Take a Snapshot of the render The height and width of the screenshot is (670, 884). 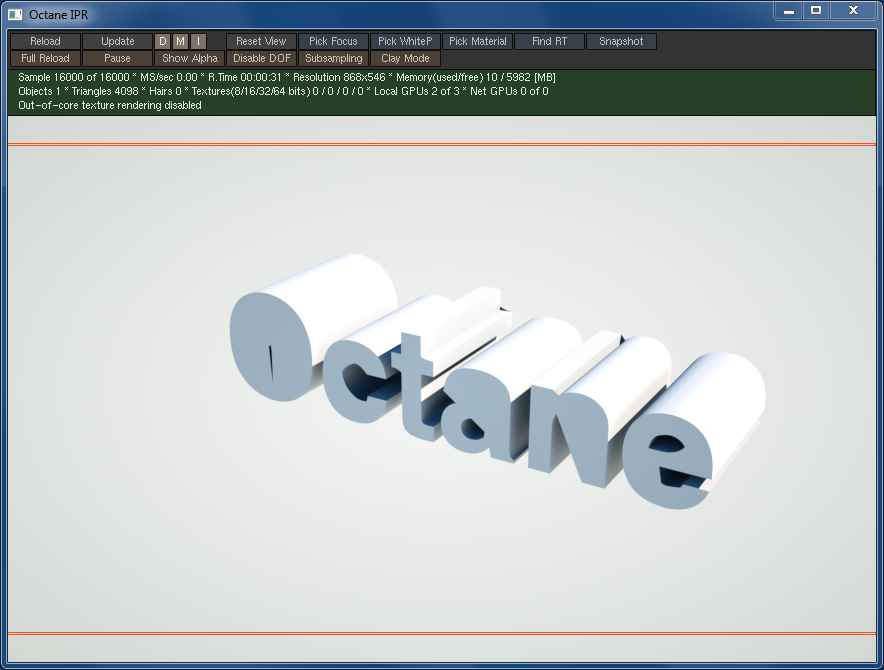click(621, 41)
